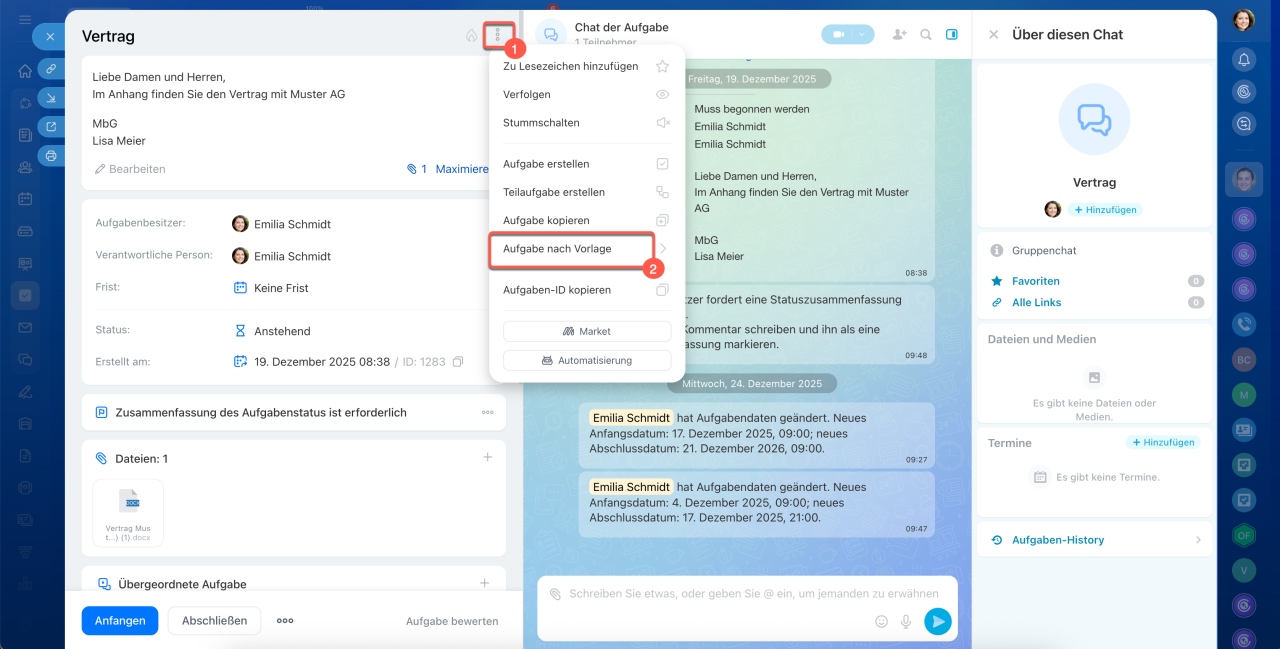Click the Anfangen button

click(120, 620)
